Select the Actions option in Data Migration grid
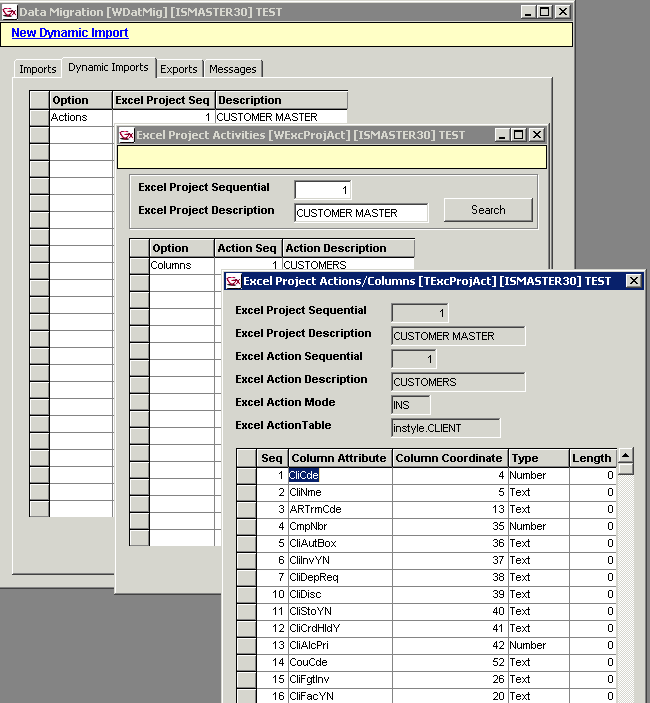Screen dimensions: 650x703 pyautogui.click(x=81, y=117)
